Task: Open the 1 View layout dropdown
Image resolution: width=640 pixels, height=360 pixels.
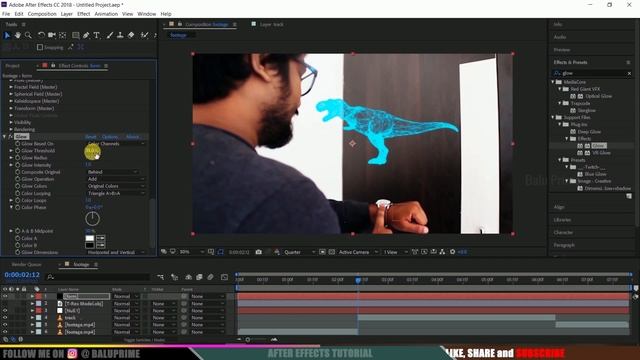Action: coord(395,252)
